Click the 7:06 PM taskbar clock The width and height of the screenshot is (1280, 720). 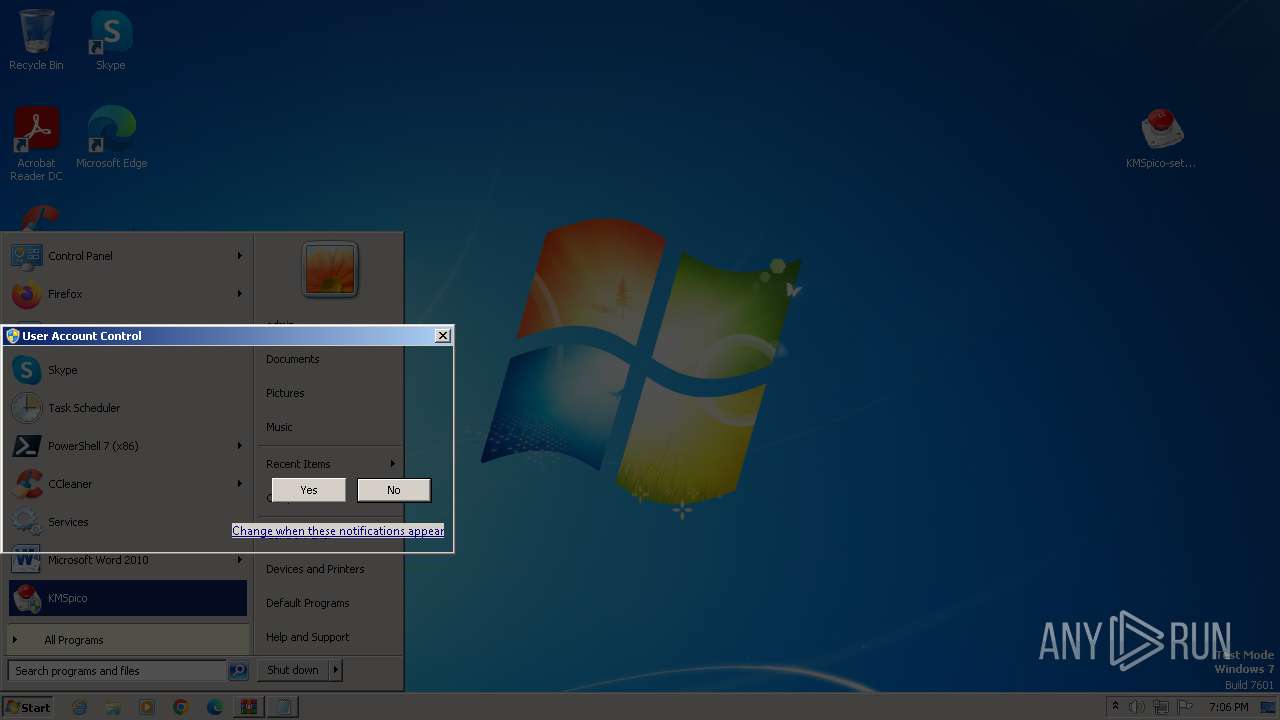tap(1228, 707)
